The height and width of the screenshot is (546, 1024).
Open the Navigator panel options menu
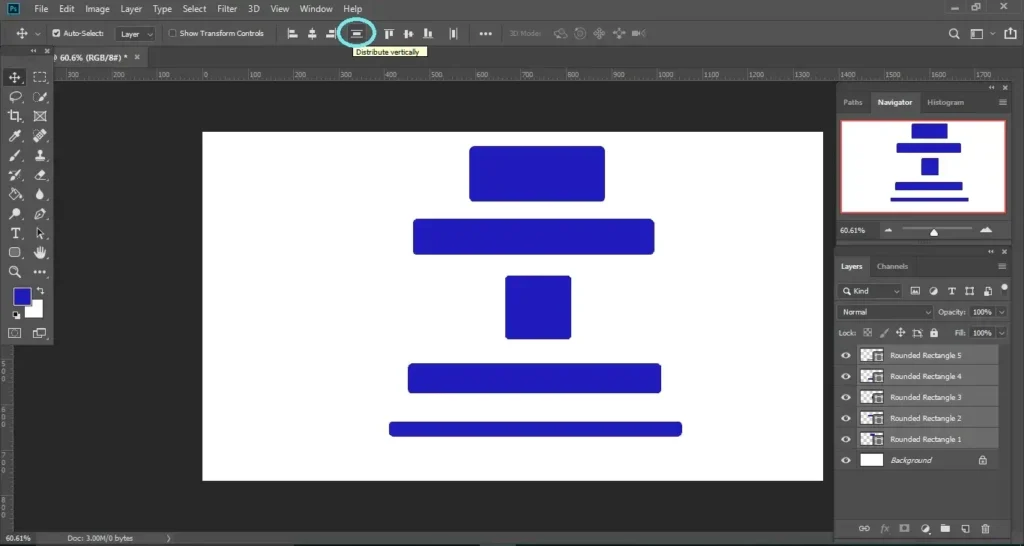pyautogui.click(x=1002, y=103)
